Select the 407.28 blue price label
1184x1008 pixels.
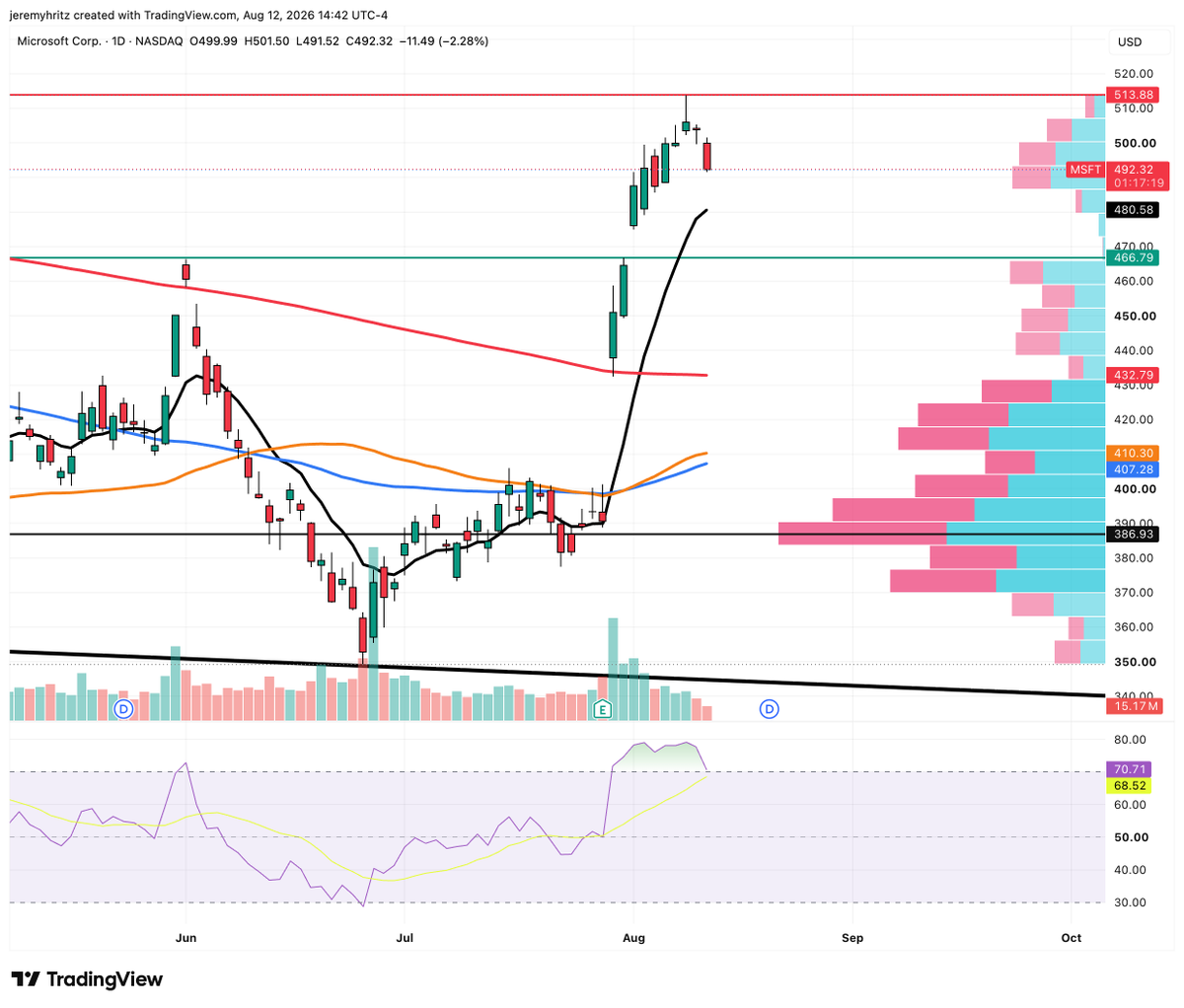[1134, 468]
